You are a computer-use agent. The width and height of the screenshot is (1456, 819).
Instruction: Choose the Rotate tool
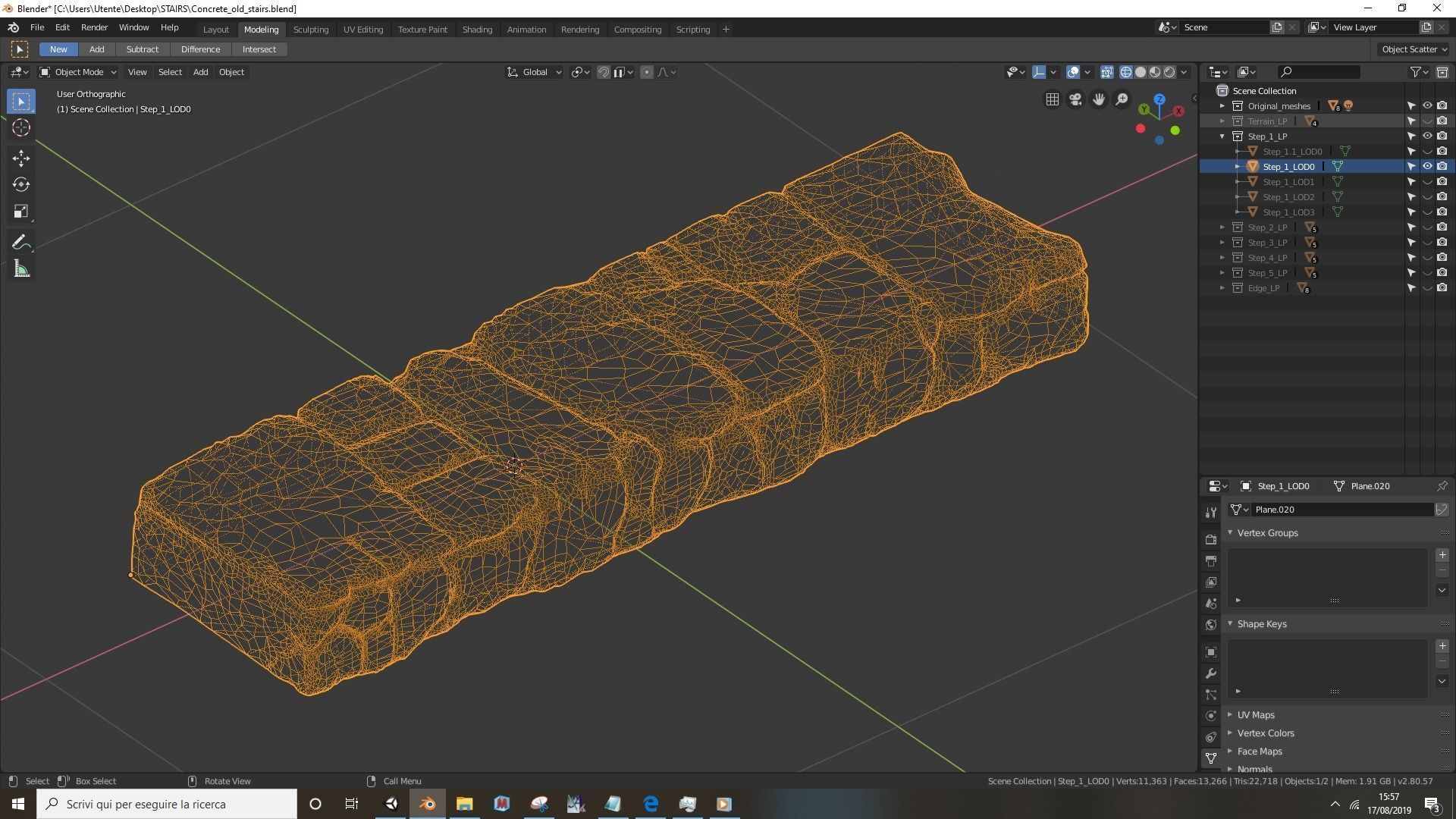(x=21, y=185)
